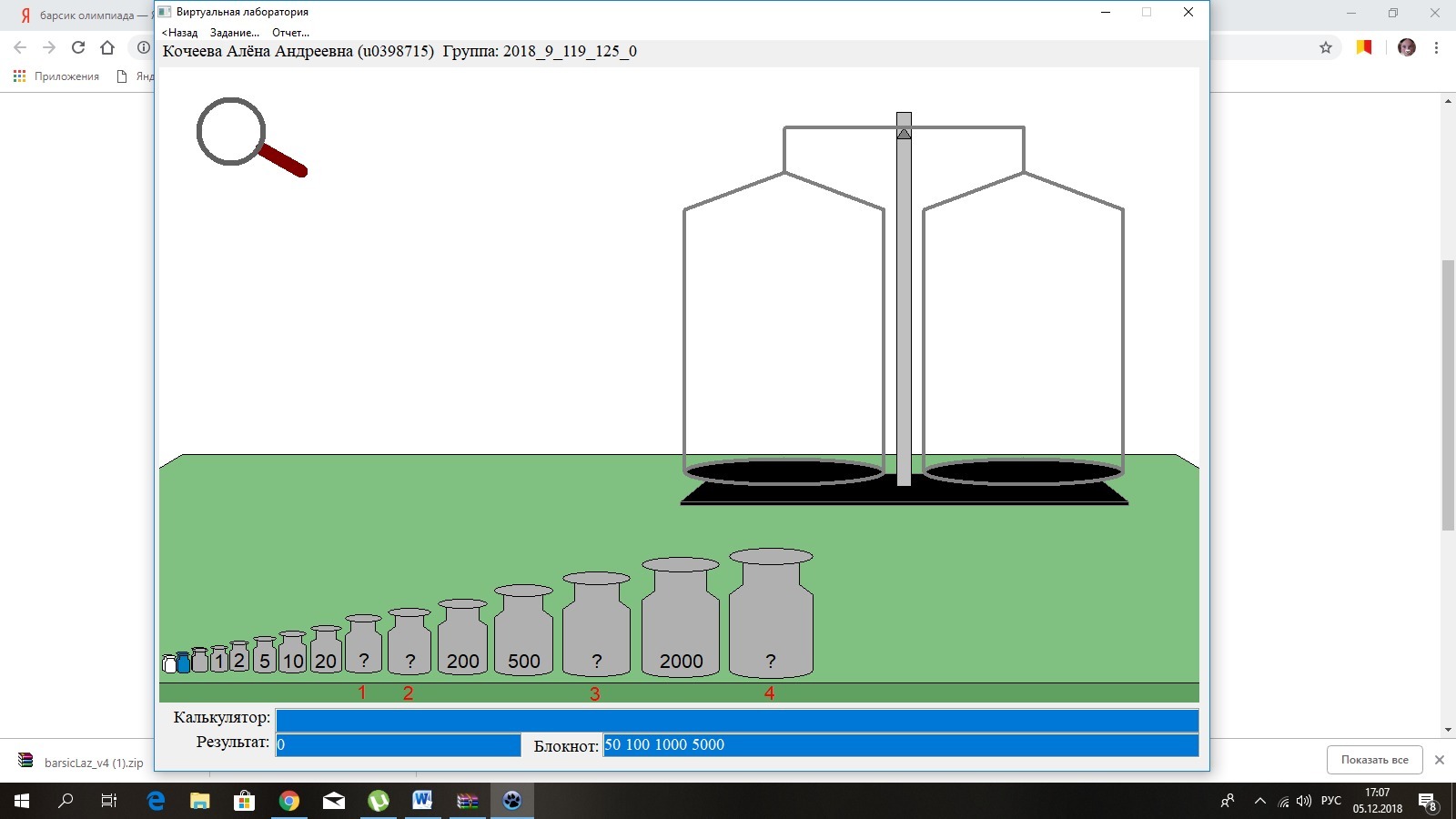1456x819 pixels.
Task: Click the left pan of the scale
Action: [x=784, y=471]
